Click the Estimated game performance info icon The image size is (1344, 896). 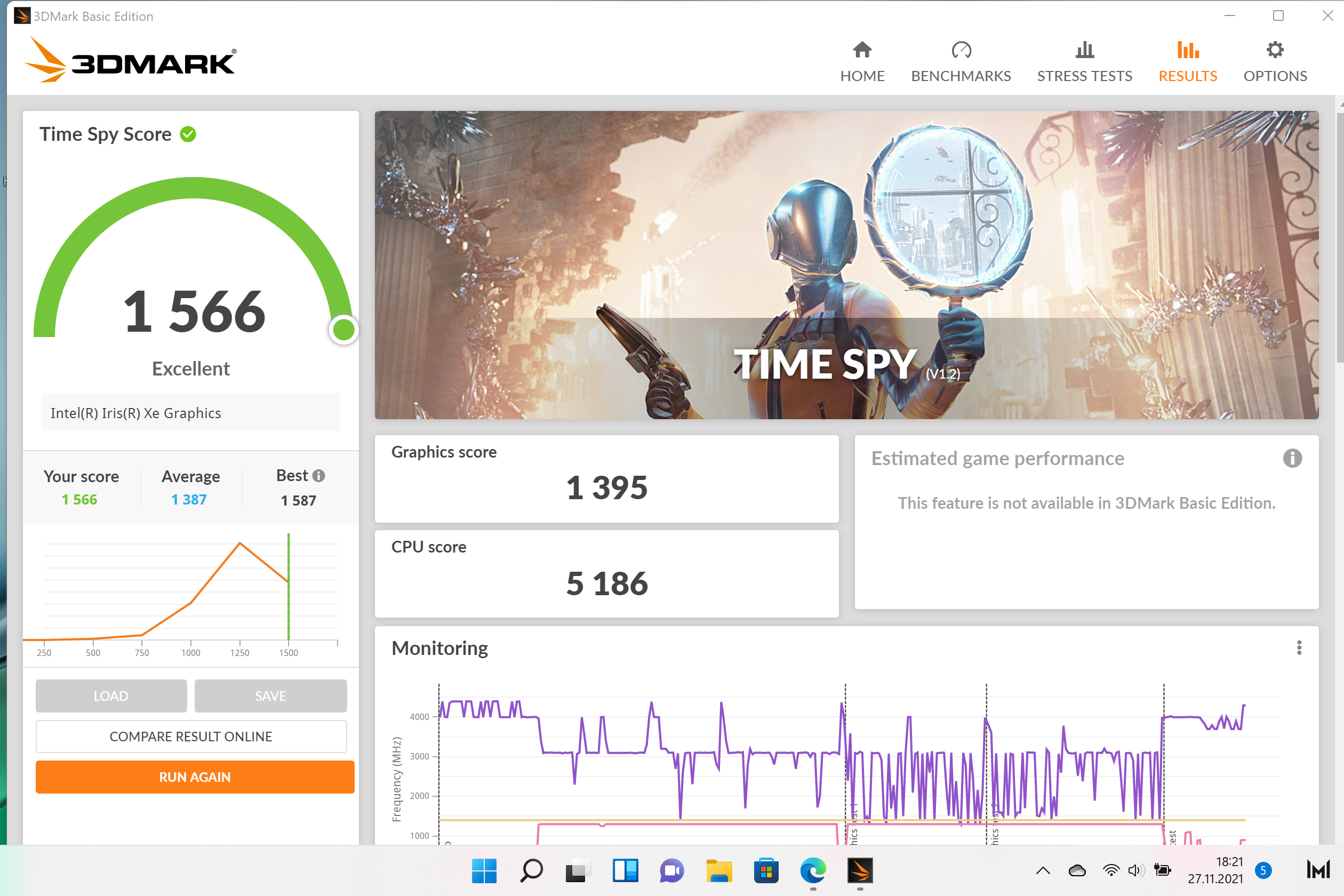pos(1292,458)
